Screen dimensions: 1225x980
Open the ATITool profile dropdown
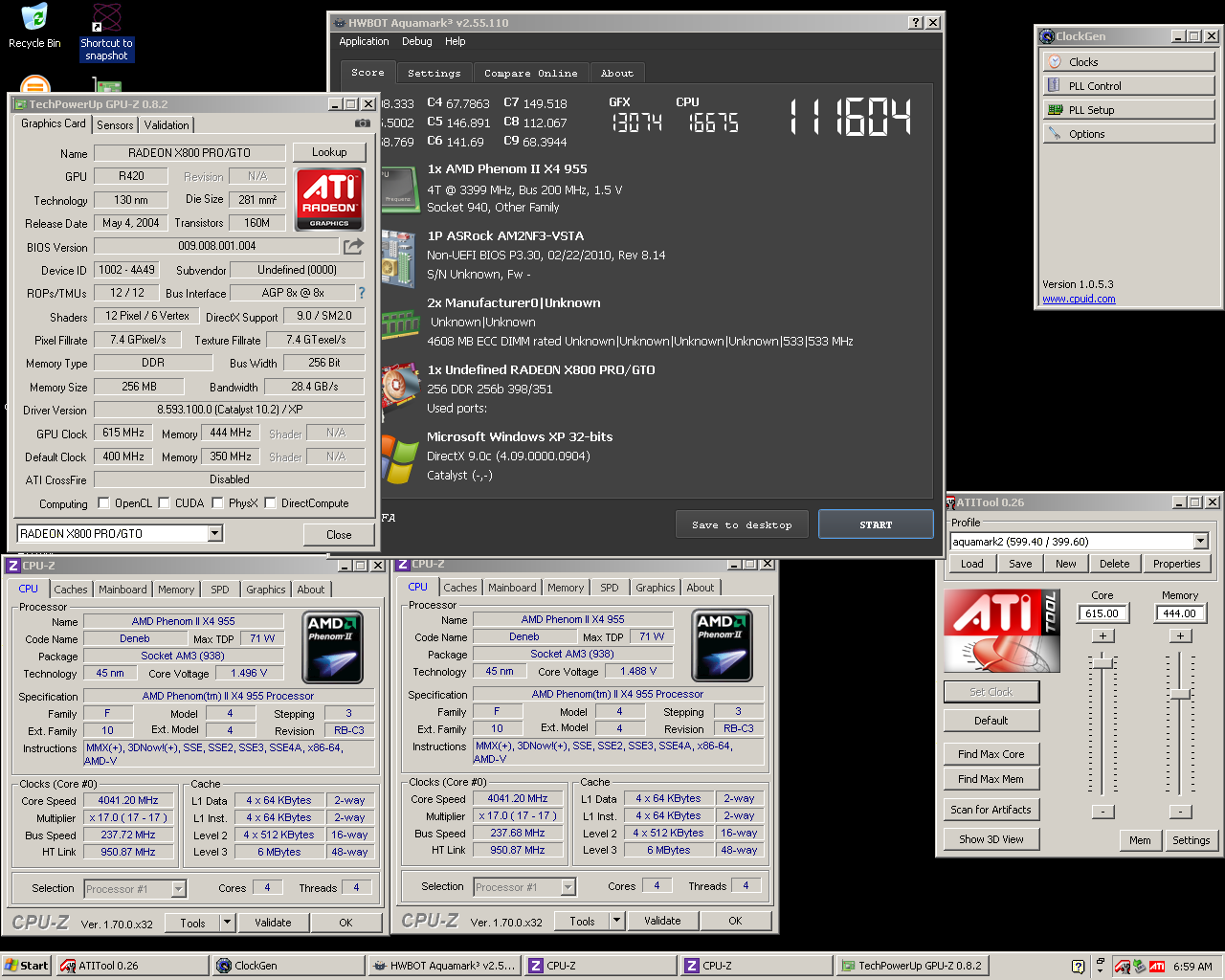pos(1200,542)
